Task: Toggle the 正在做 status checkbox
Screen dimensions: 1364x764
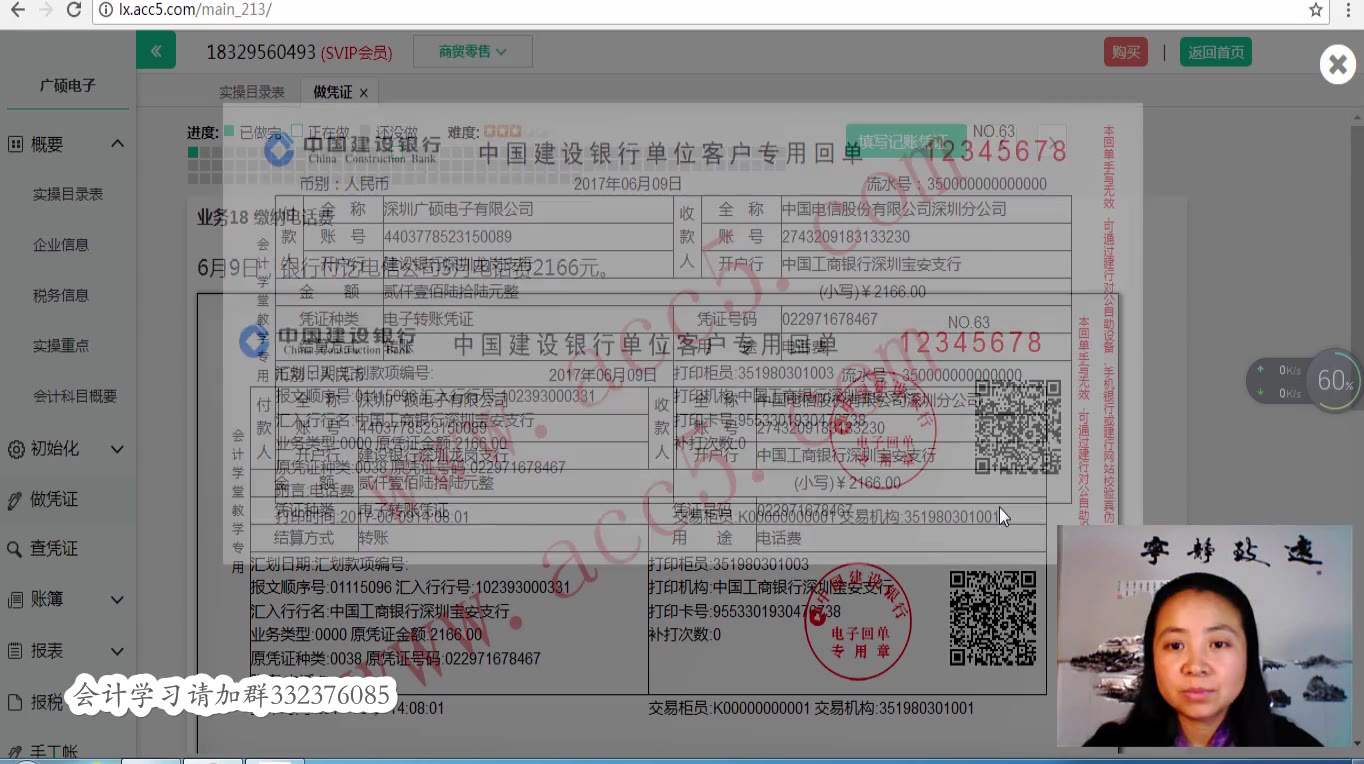Action: pos(296,130)
